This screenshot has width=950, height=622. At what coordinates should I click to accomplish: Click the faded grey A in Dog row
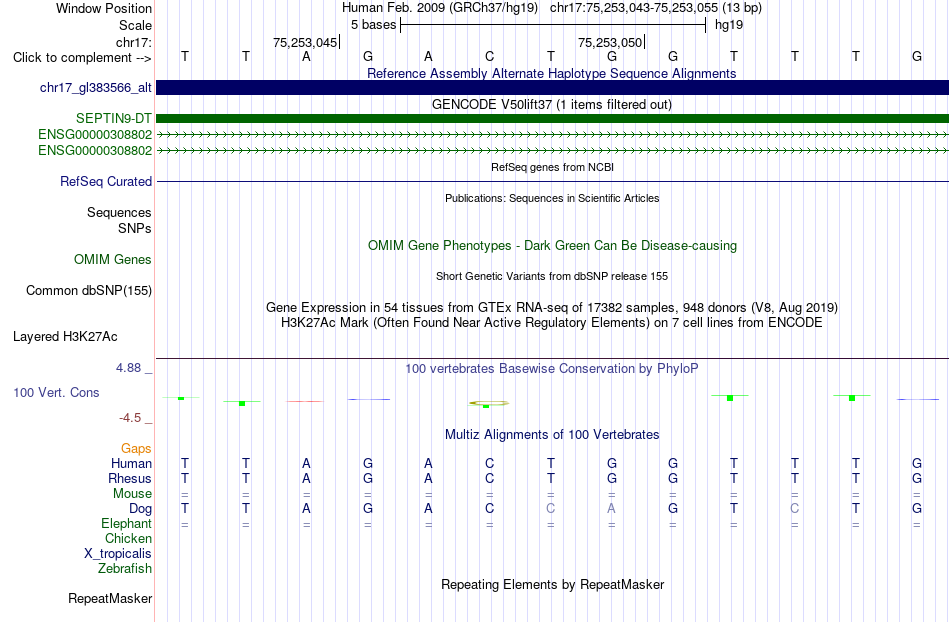pyautogui.click(x=611, y=509)
